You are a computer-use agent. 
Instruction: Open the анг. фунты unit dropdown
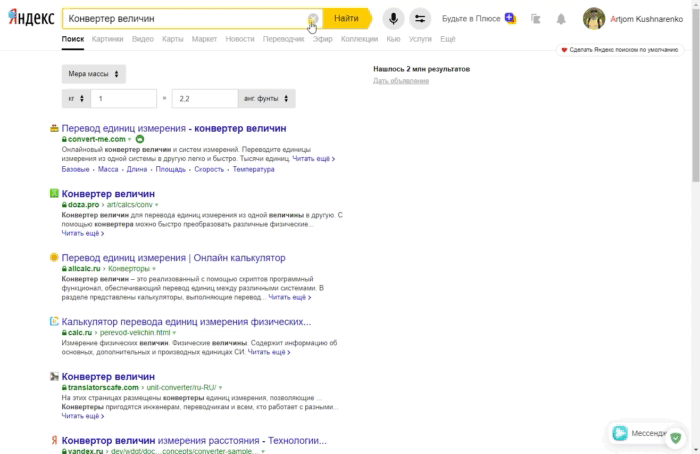[267, 99]
